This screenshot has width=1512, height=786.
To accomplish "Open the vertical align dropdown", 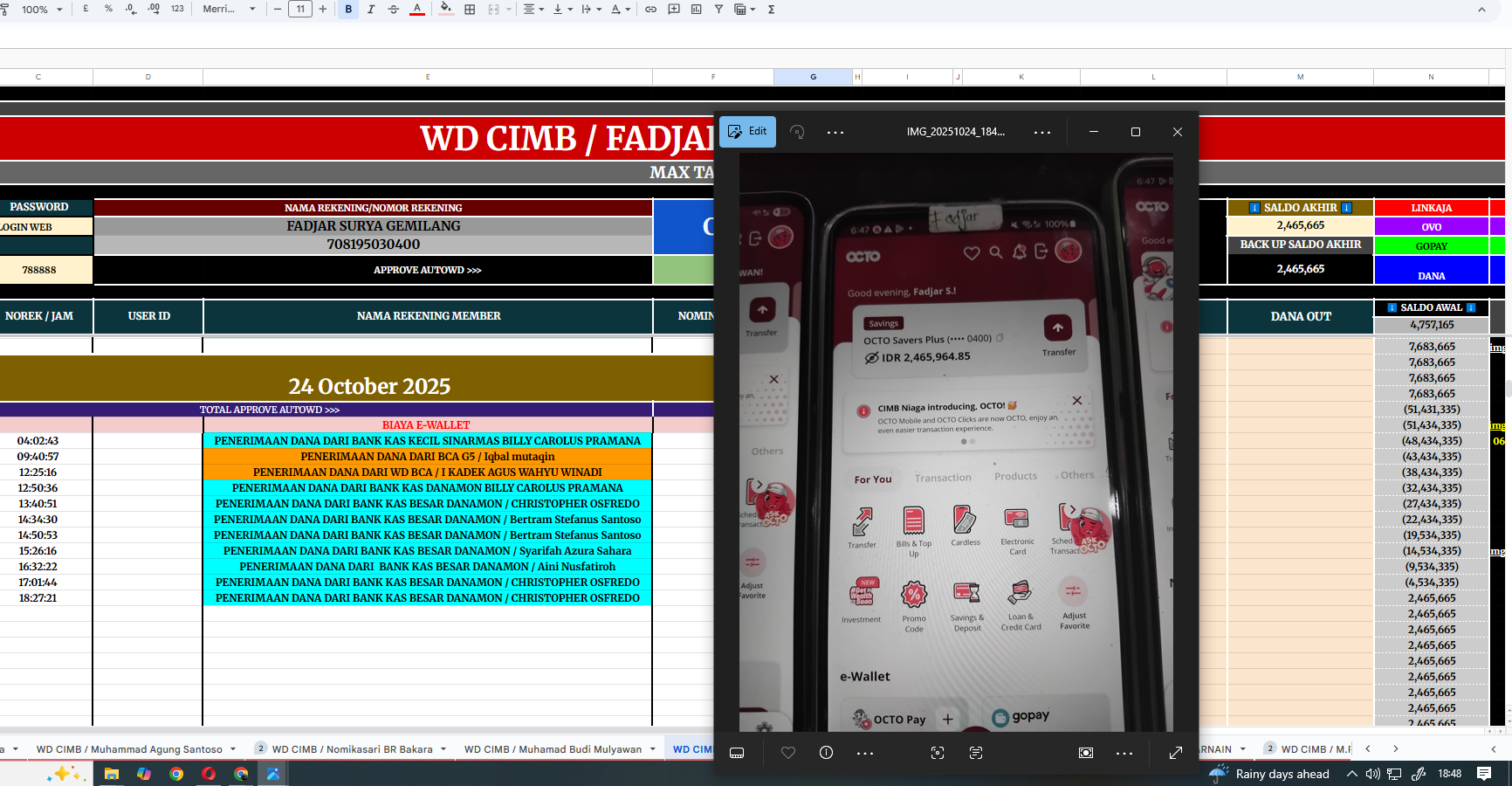I will (x=562, y=10).
